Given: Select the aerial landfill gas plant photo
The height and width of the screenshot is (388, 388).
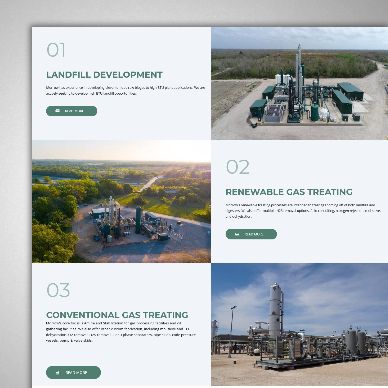Looking at the screenshot, I should click(299, 83).
